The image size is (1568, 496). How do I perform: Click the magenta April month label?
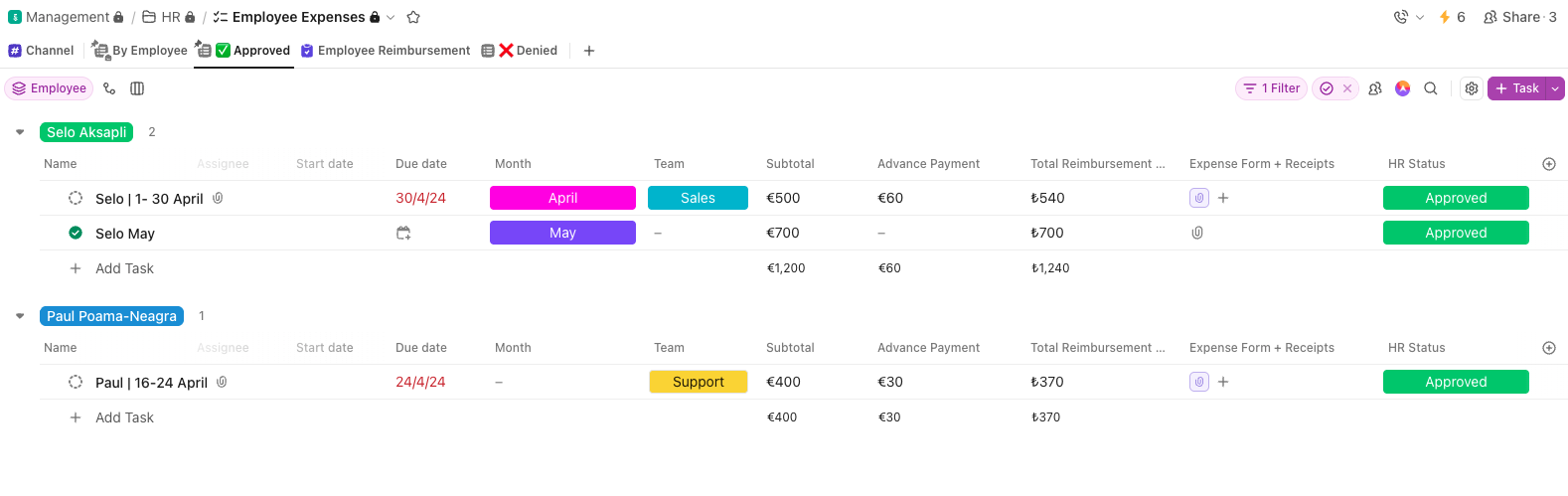[x=562, y=198]
